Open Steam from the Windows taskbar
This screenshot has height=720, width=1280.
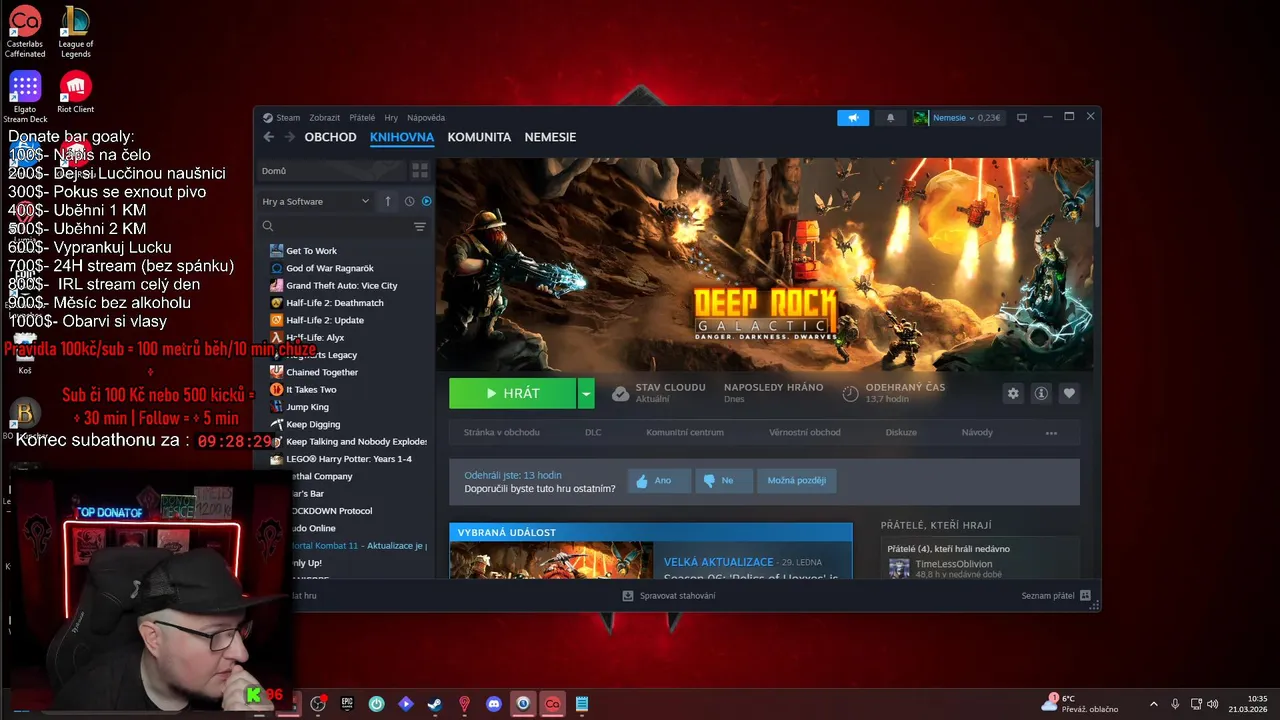click(434, 704)
